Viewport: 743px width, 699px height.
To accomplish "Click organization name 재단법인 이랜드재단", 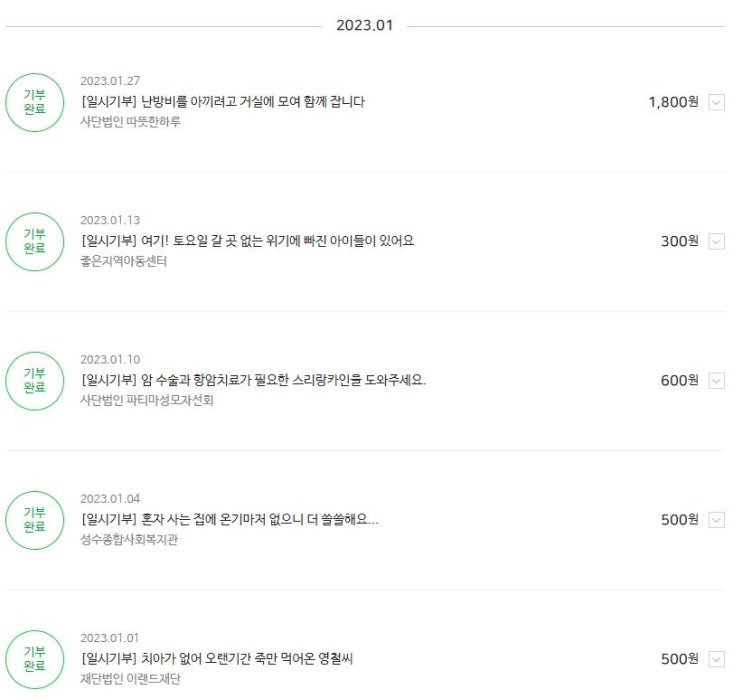I will [x=130, y=680].
